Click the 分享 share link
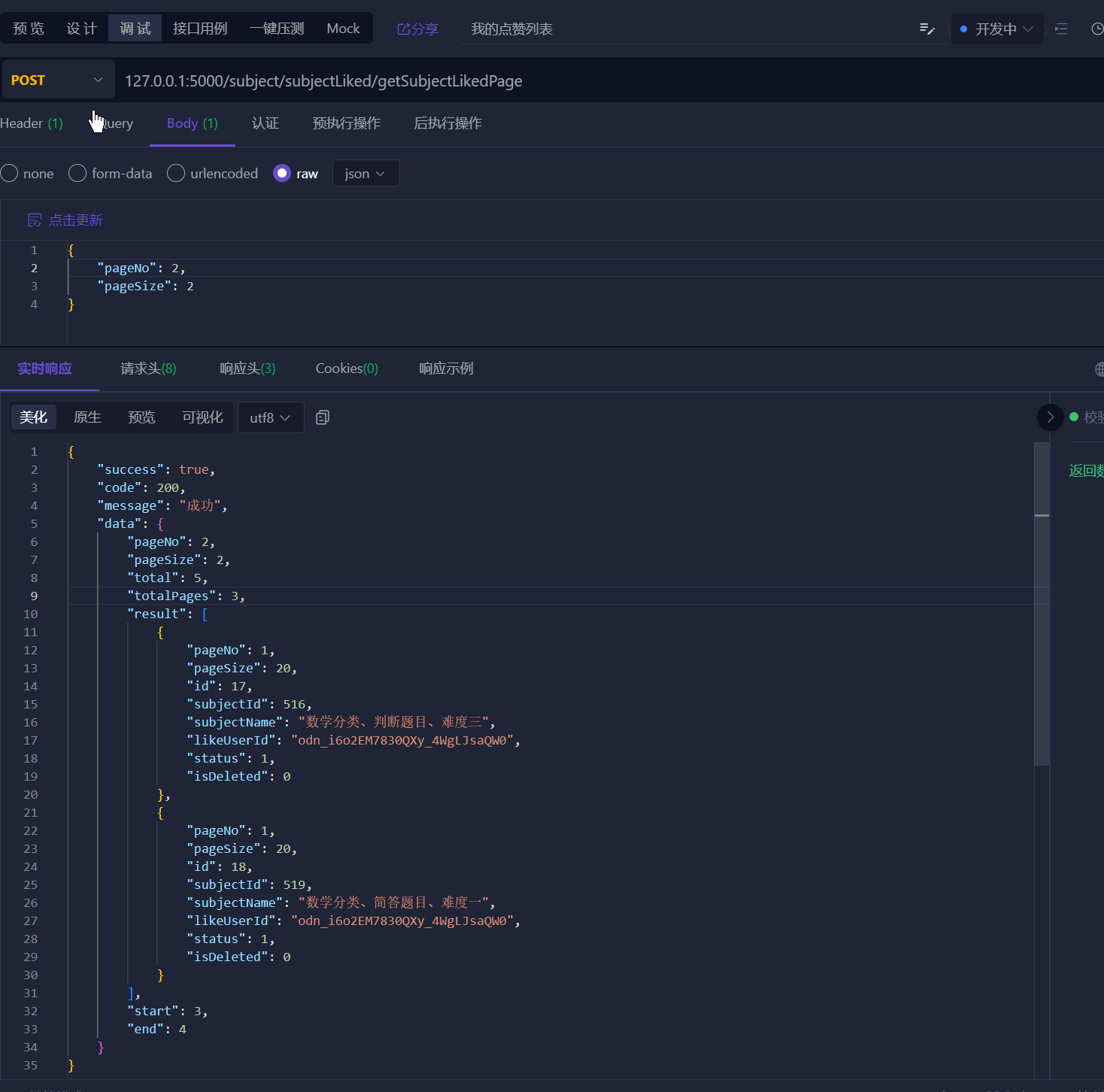The height and width of the screenshot is (1092, 1104). 417,29
